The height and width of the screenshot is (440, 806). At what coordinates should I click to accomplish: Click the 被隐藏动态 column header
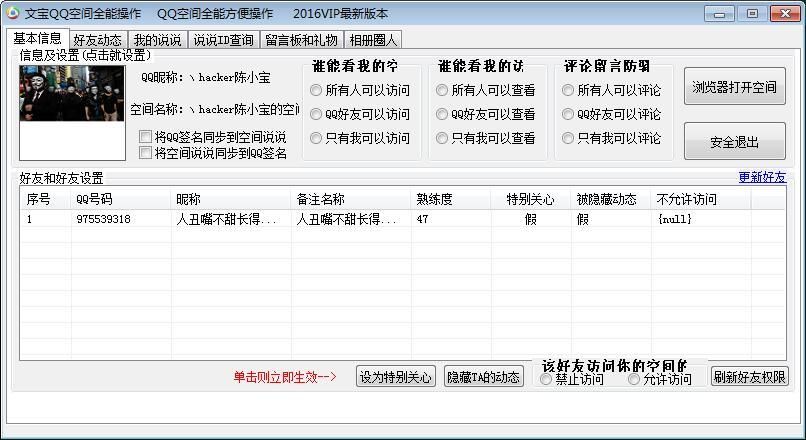coord(611,199)
